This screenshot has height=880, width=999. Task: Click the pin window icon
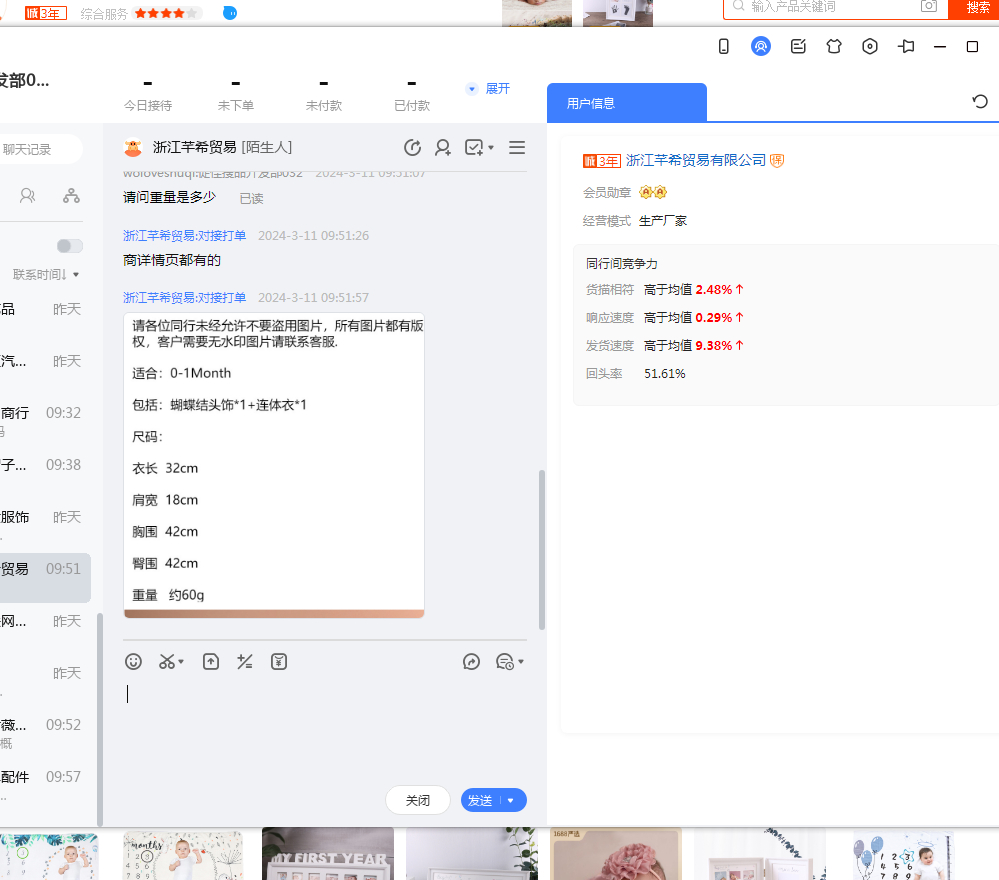[x=906, y=46]
